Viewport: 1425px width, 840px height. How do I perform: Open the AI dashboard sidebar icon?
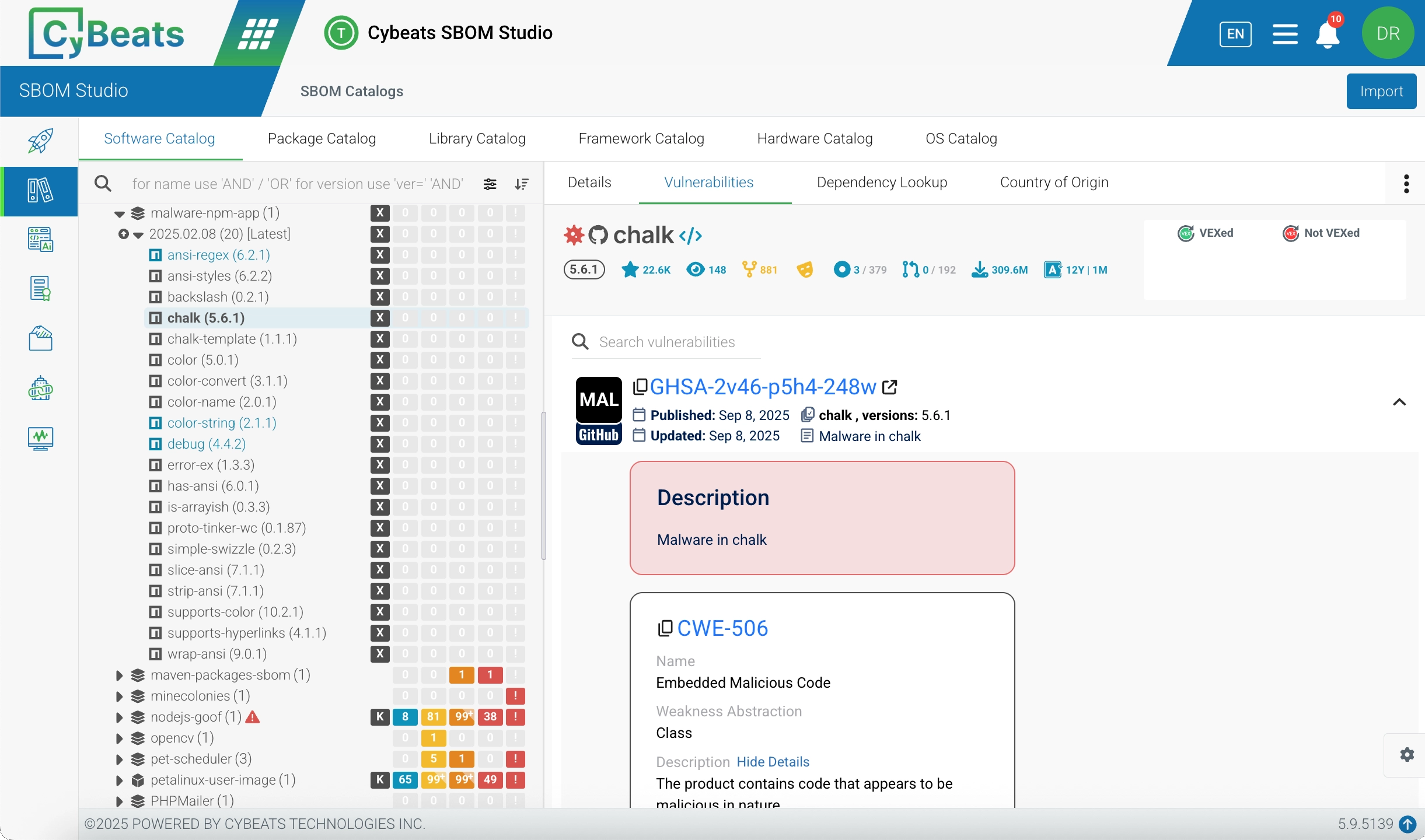coord(40,240)
